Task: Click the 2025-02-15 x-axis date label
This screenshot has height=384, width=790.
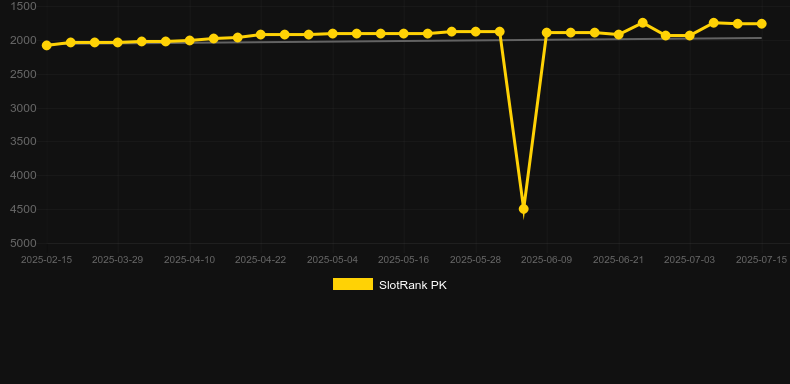Action: [46, 260]
